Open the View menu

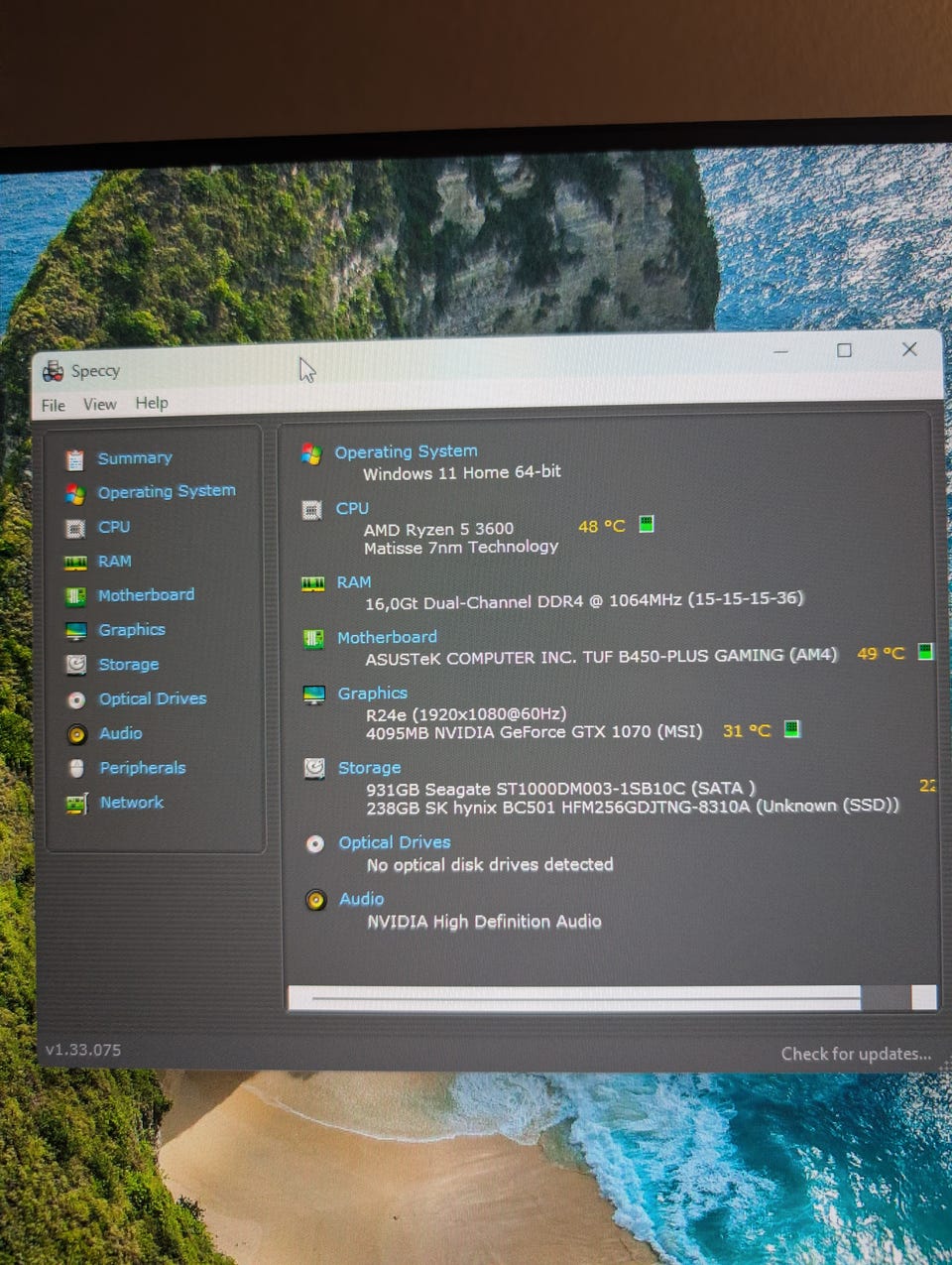click(99, 404)
